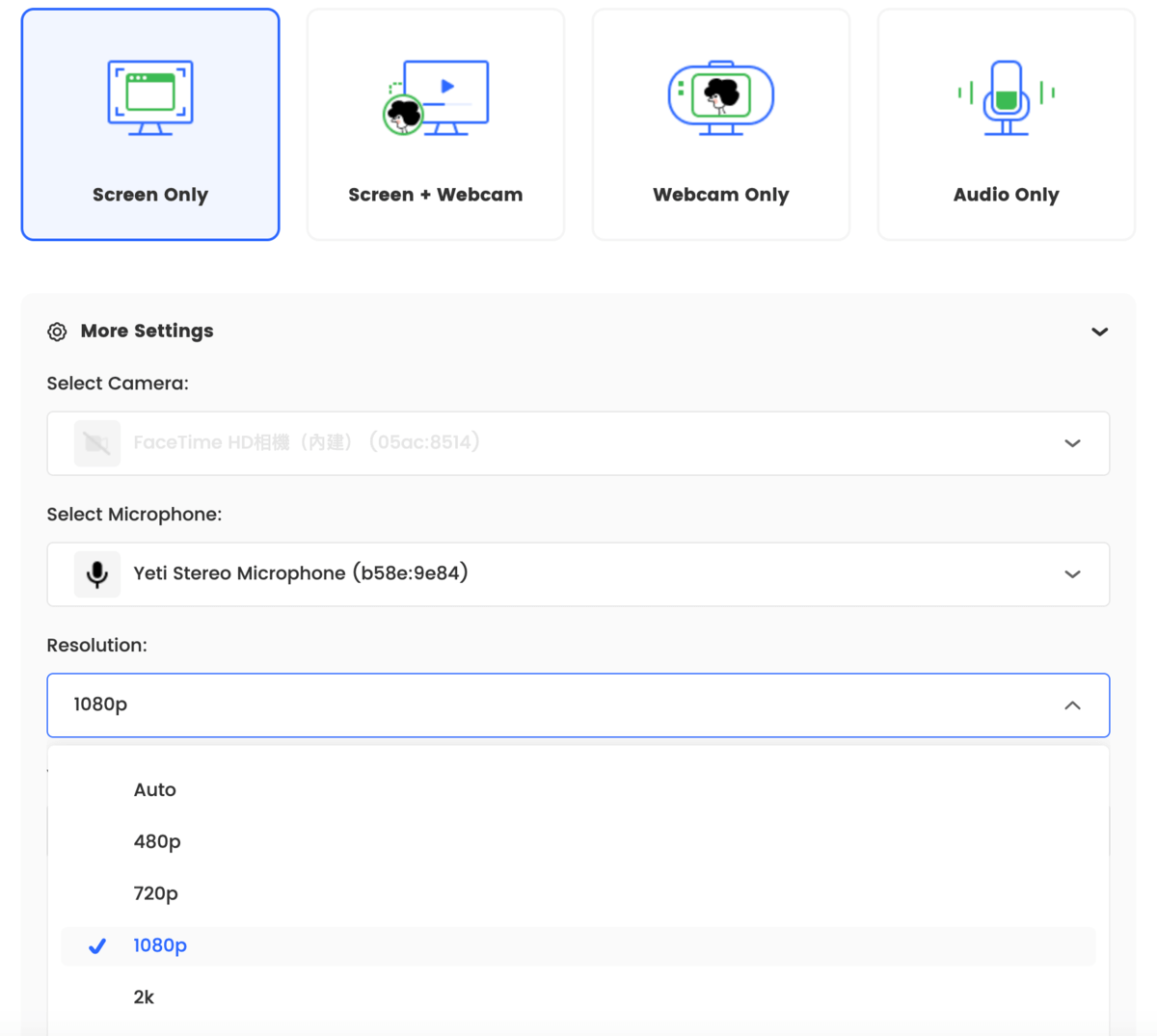This screenshot has width=1157, height=1036.
Task: Click the Screen Only monitor icon
Action: tap(150, 97)
